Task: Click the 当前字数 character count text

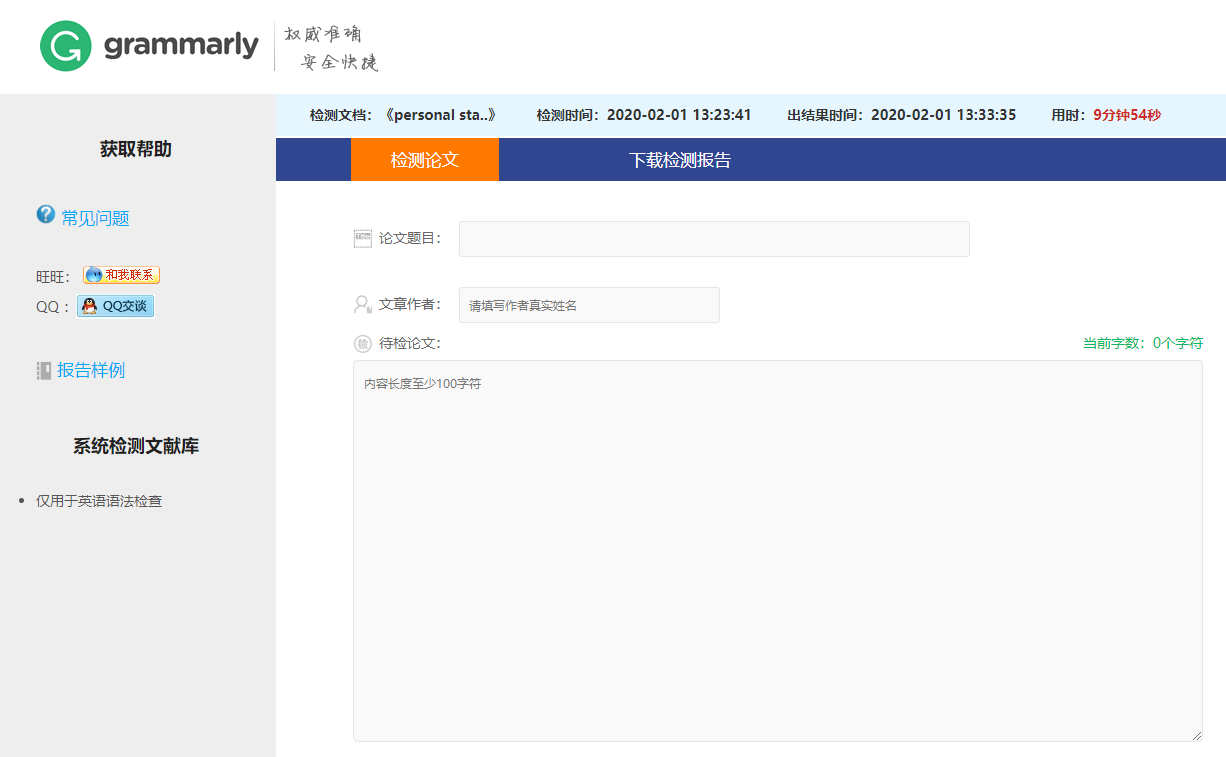Action: pos(1143,343)
